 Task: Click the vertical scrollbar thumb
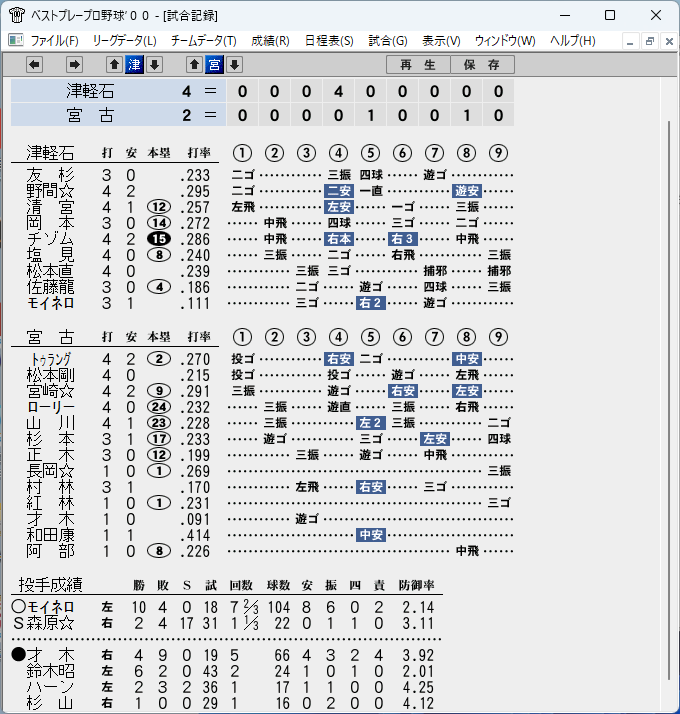[x=669, y=401]
